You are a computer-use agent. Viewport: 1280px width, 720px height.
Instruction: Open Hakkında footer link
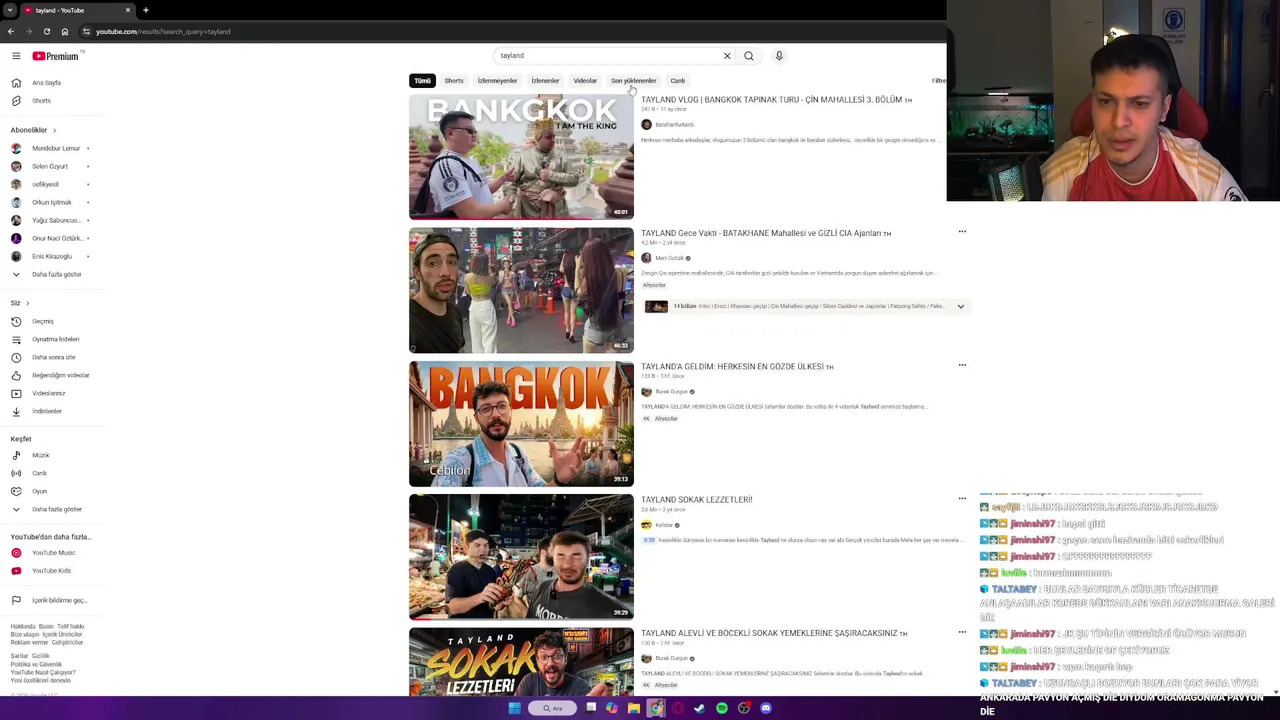pos(22,626)
